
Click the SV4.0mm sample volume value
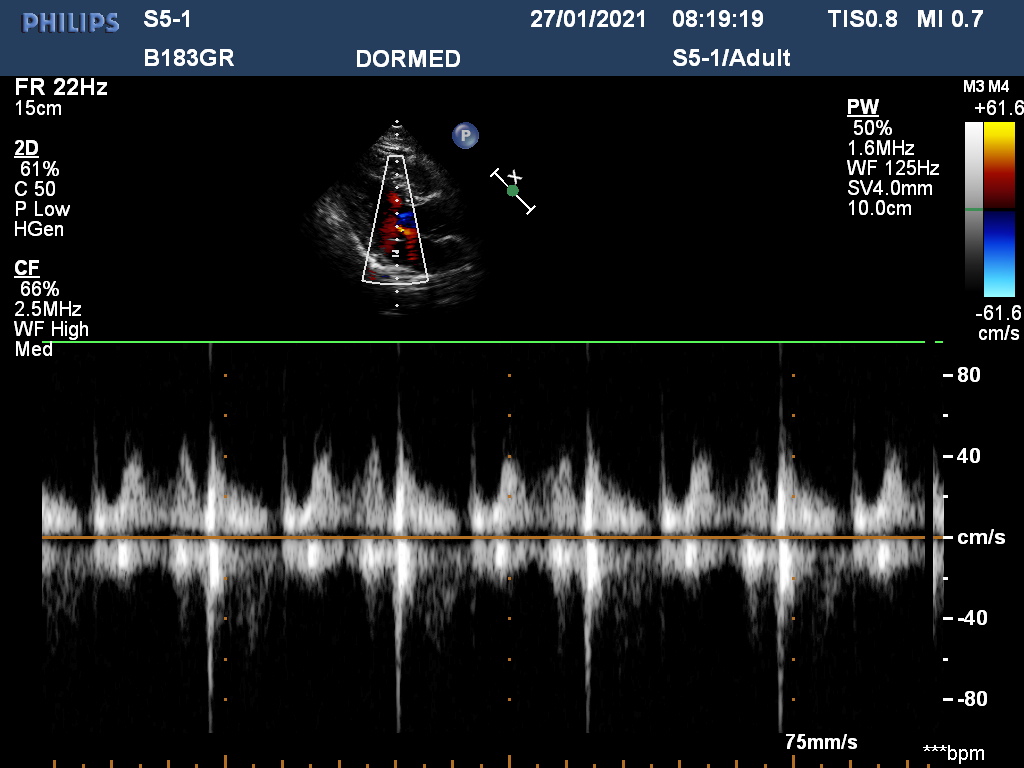(890, 188)
